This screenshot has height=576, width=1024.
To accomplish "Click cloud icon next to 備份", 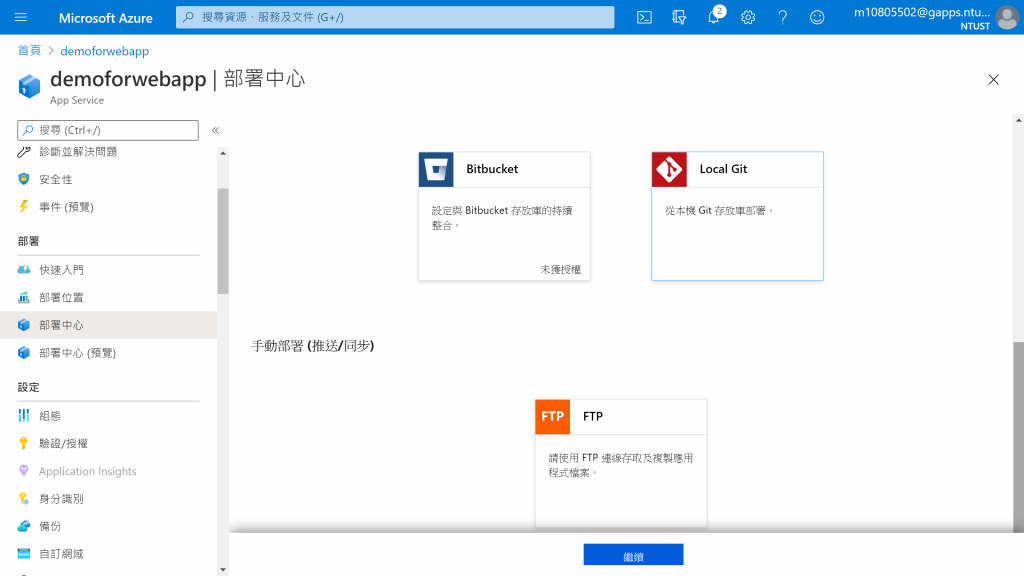I will click(x=24, y=526).
